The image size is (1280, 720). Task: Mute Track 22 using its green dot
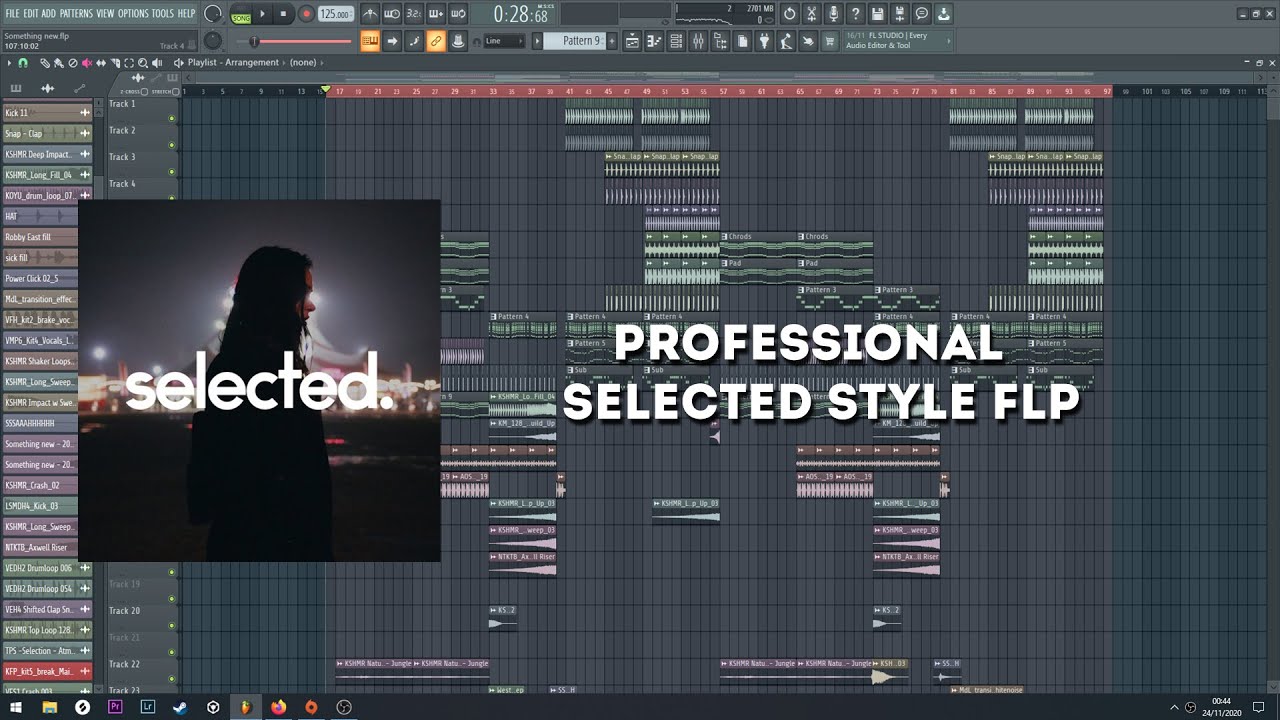pos(172,678)
